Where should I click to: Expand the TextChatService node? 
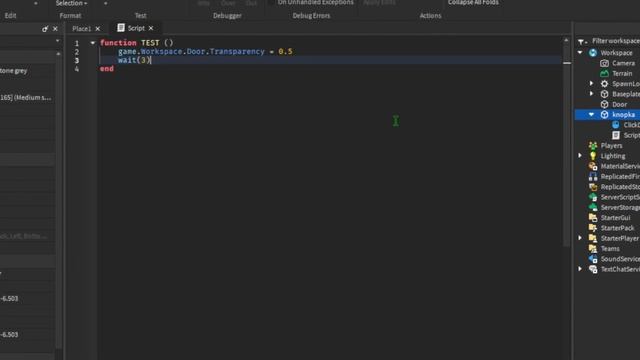580,269
